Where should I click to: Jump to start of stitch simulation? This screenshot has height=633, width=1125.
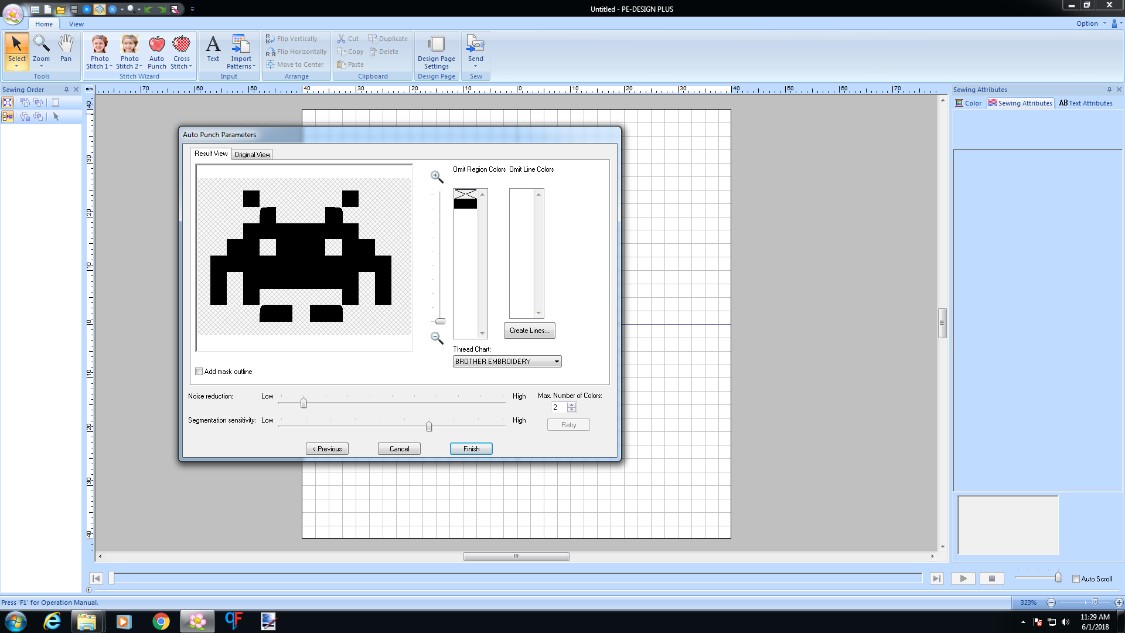[95, 578]
